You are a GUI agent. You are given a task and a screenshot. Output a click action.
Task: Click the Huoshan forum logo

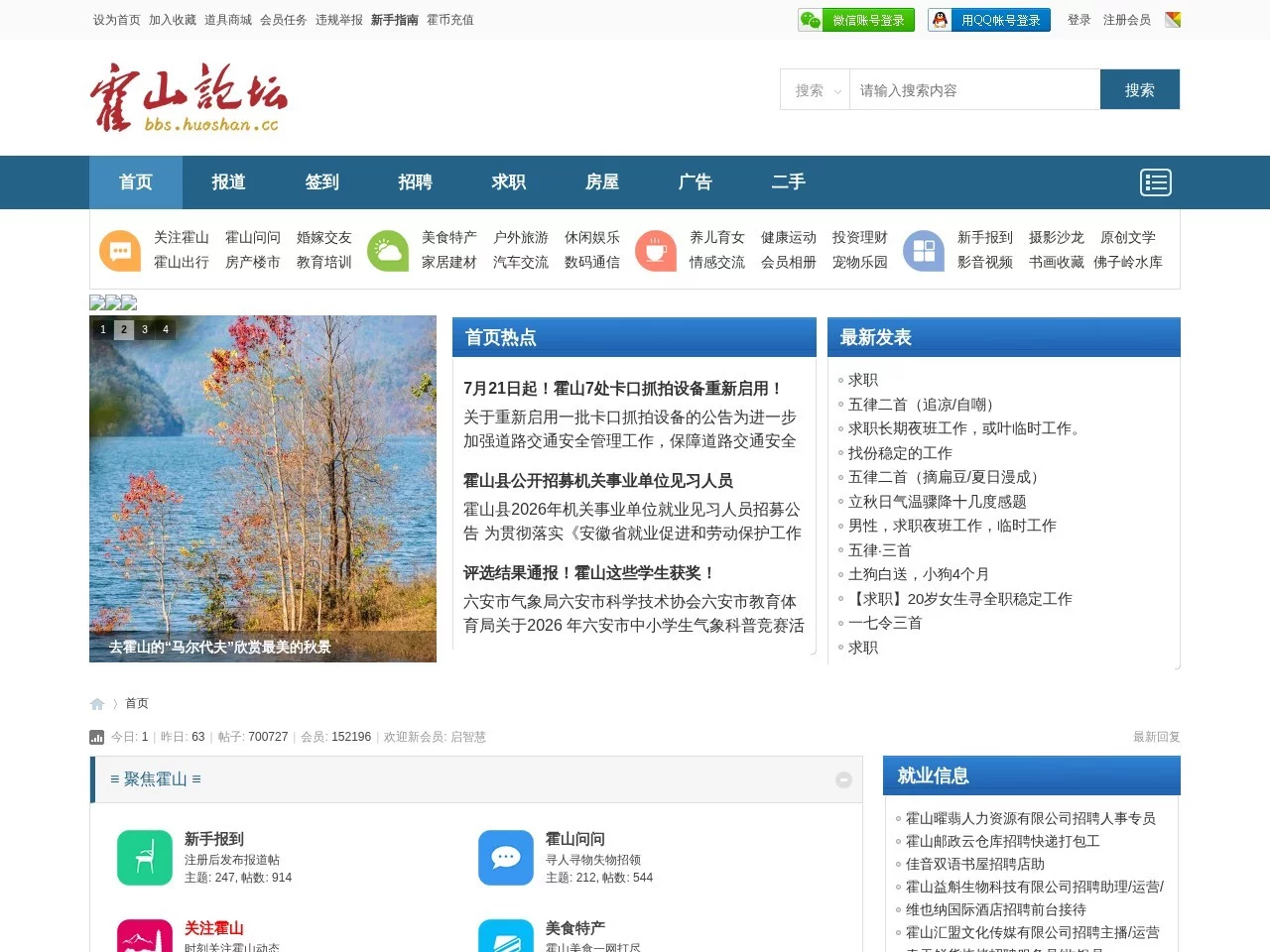coord(189,97)
